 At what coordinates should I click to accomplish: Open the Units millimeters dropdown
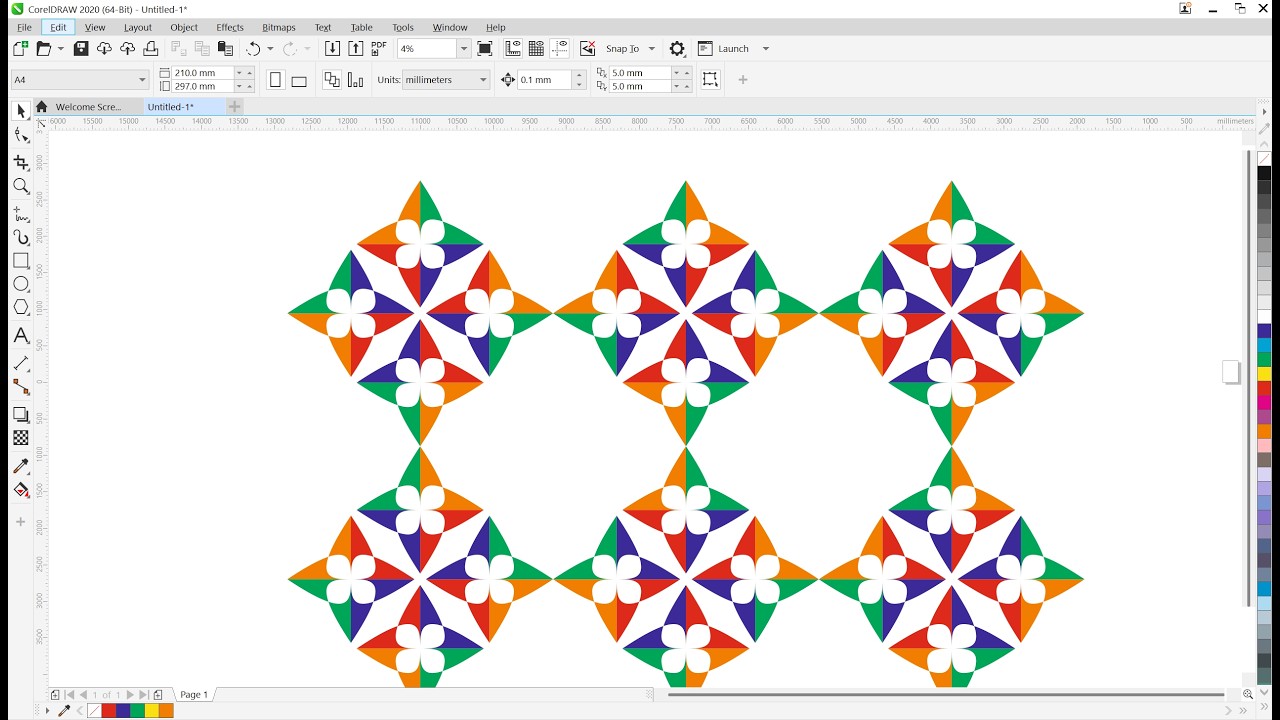[x=483, y=80]
